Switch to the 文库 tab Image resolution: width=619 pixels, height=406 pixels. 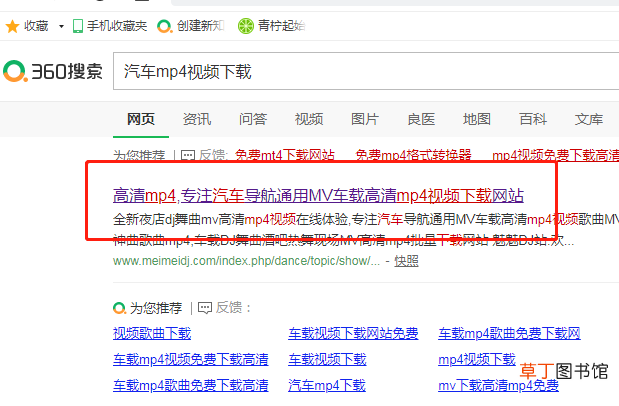click(589, 119)
